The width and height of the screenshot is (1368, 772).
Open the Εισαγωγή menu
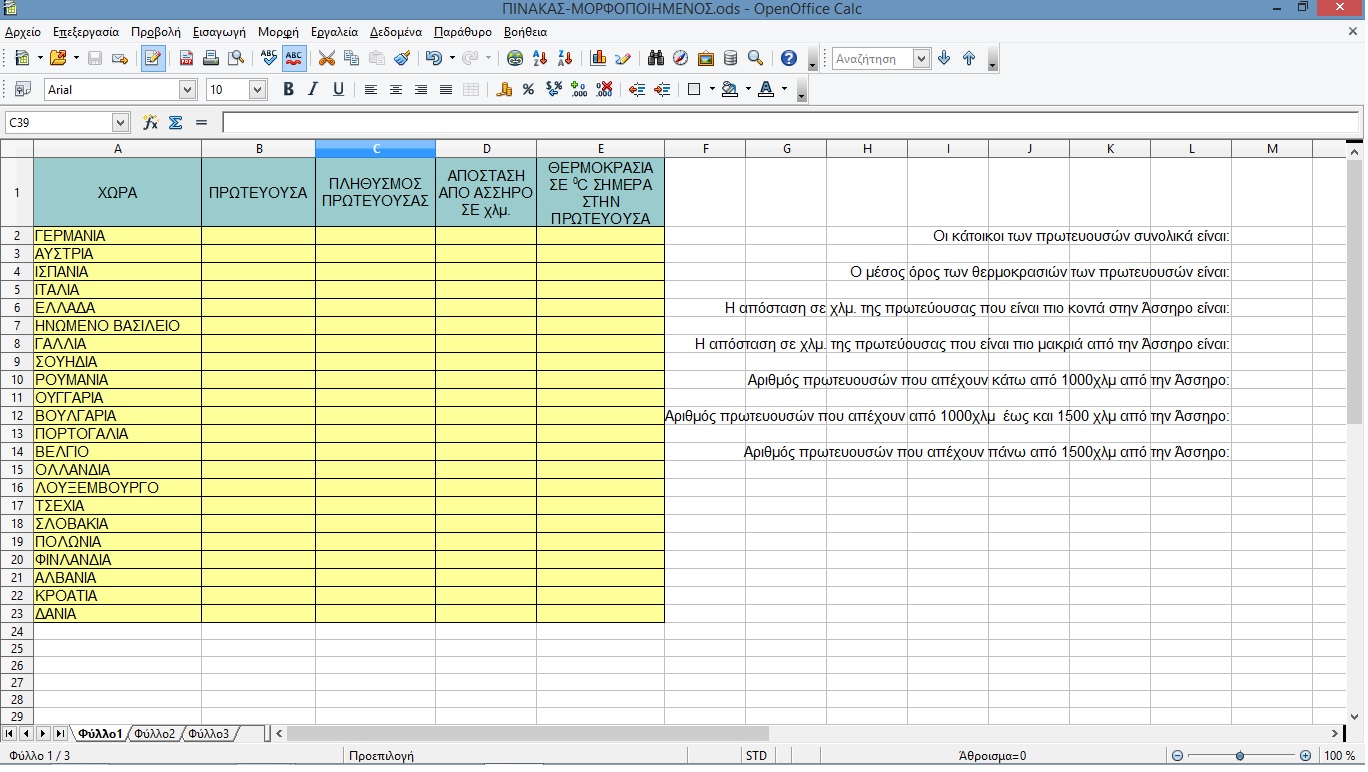click(x=218, y=32)
